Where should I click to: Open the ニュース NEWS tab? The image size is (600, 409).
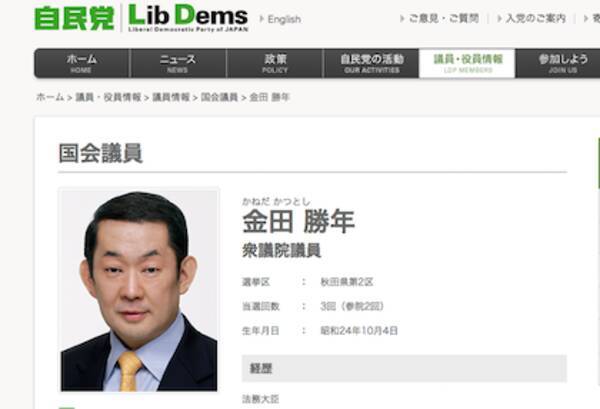pyautogui.click(x=178, y=64)
